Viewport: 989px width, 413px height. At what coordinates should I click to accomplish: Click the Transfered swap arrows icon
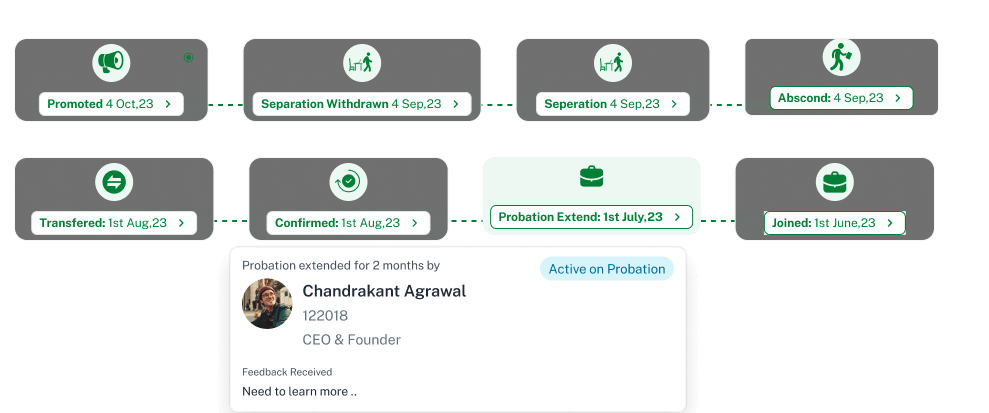tap(113, 182)
